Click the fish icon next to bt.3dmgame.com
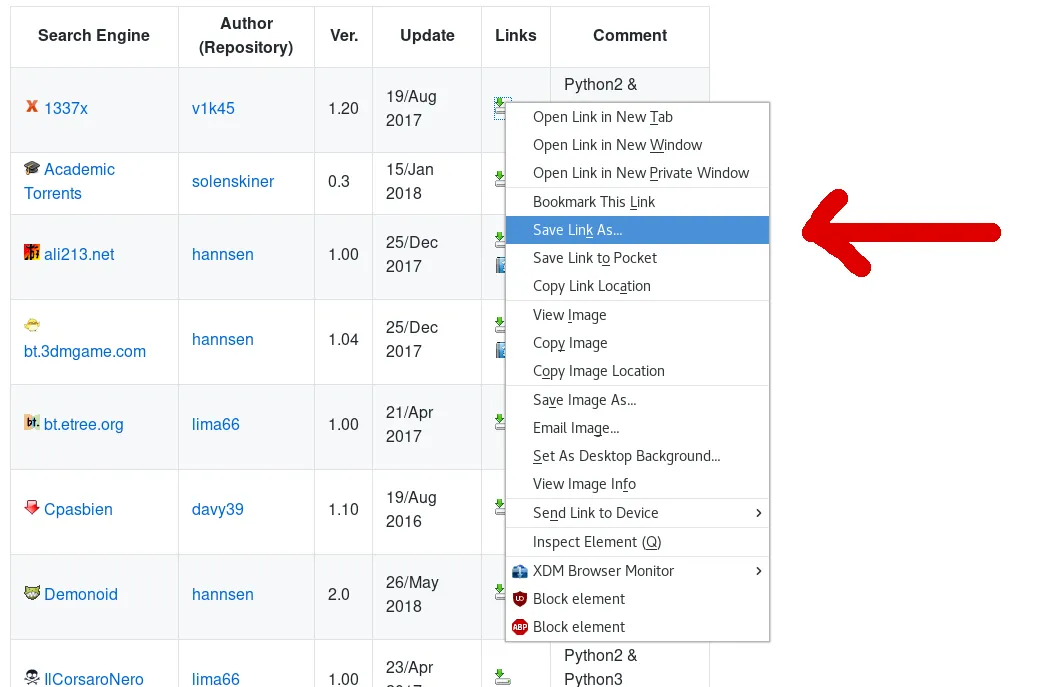The height and width of the screenshot is (687, 1053). point(31,326)
